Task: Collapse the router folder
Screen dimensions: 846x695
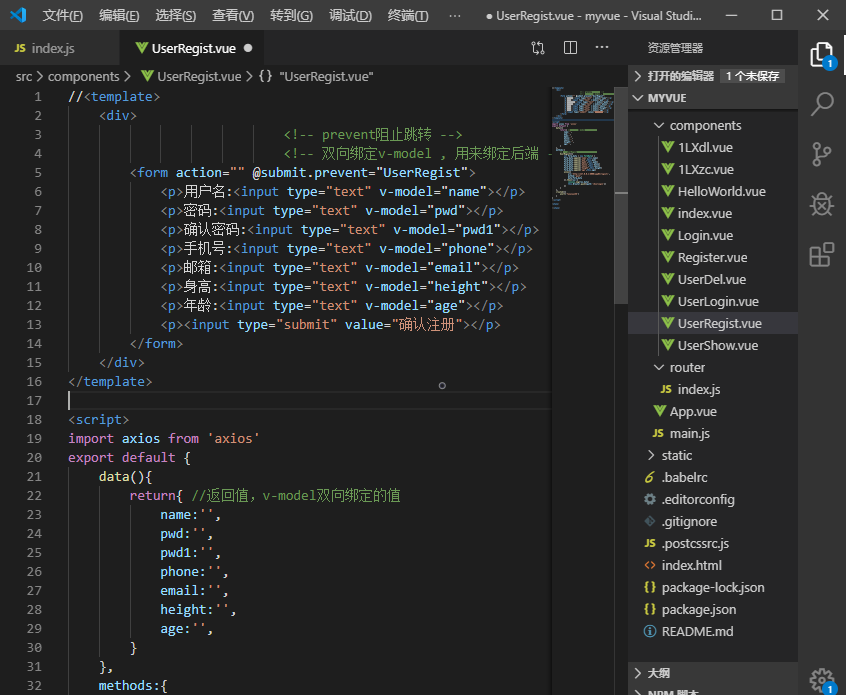Action: click(687, 368)
